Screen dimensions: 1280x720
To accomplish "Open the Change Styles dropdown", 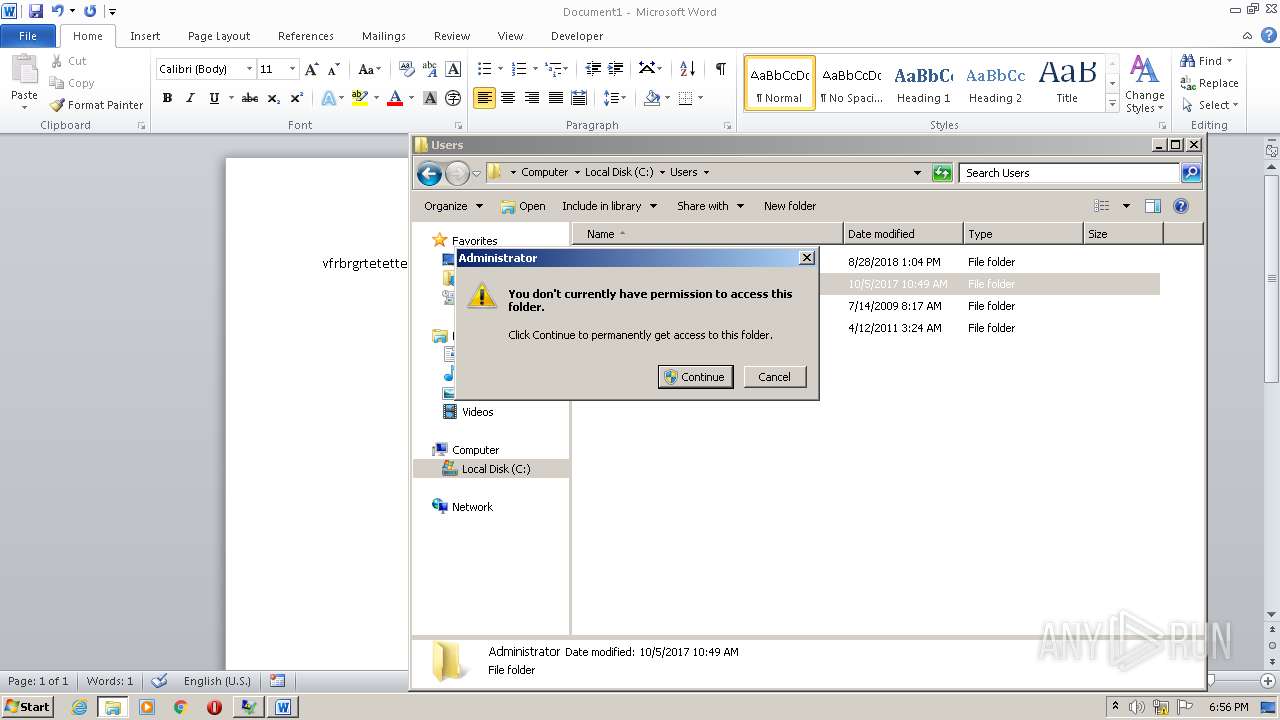I will [x=1144, y=85].
